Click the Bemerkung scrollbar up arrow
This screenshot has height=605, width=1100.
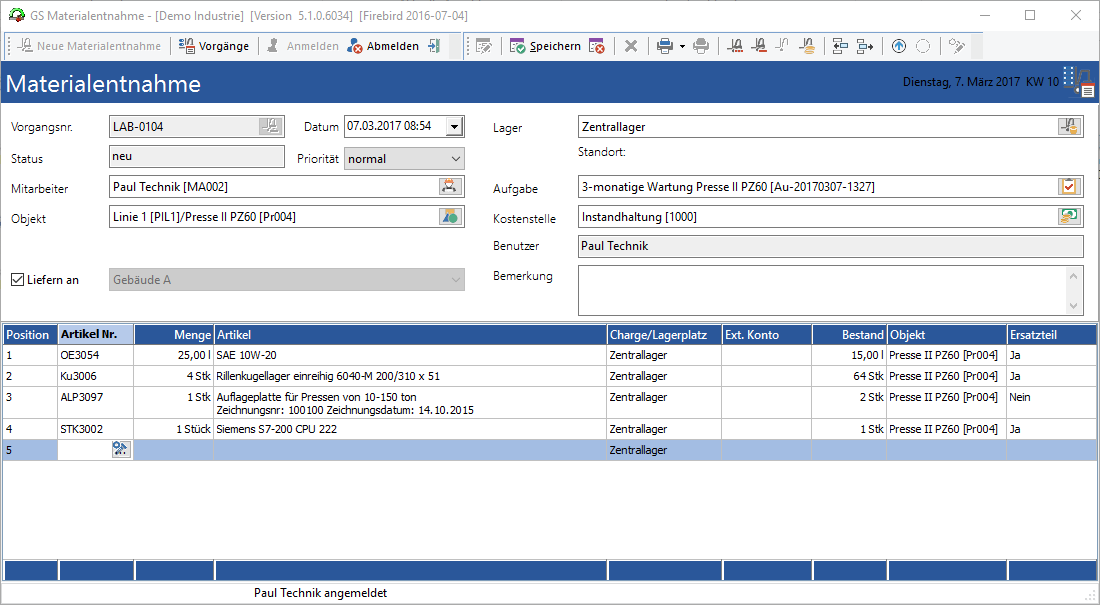(1073, 276)
